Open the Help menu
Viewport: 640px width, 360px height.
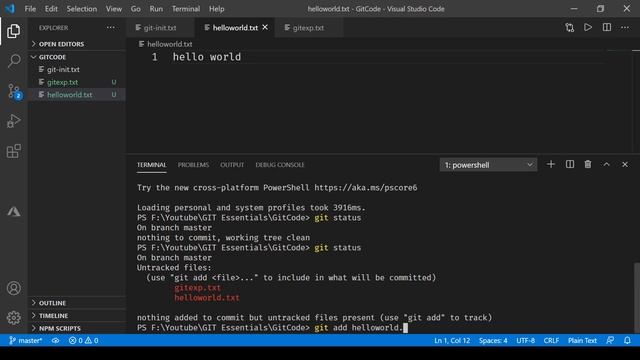[x=216, y=9]
